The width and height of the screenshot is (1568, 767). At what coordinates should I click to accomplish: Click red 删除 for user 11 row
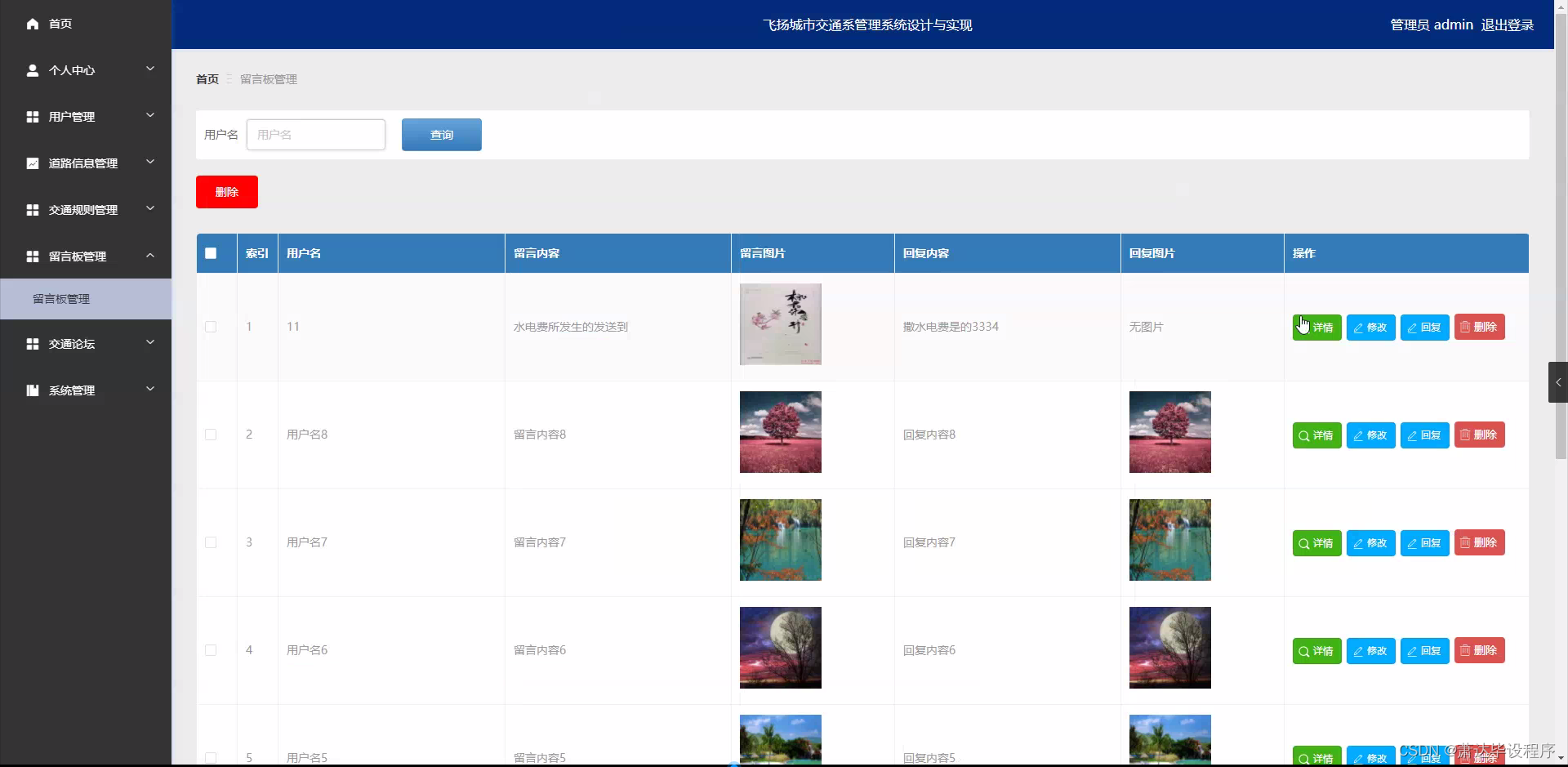tap(1480, 328)
